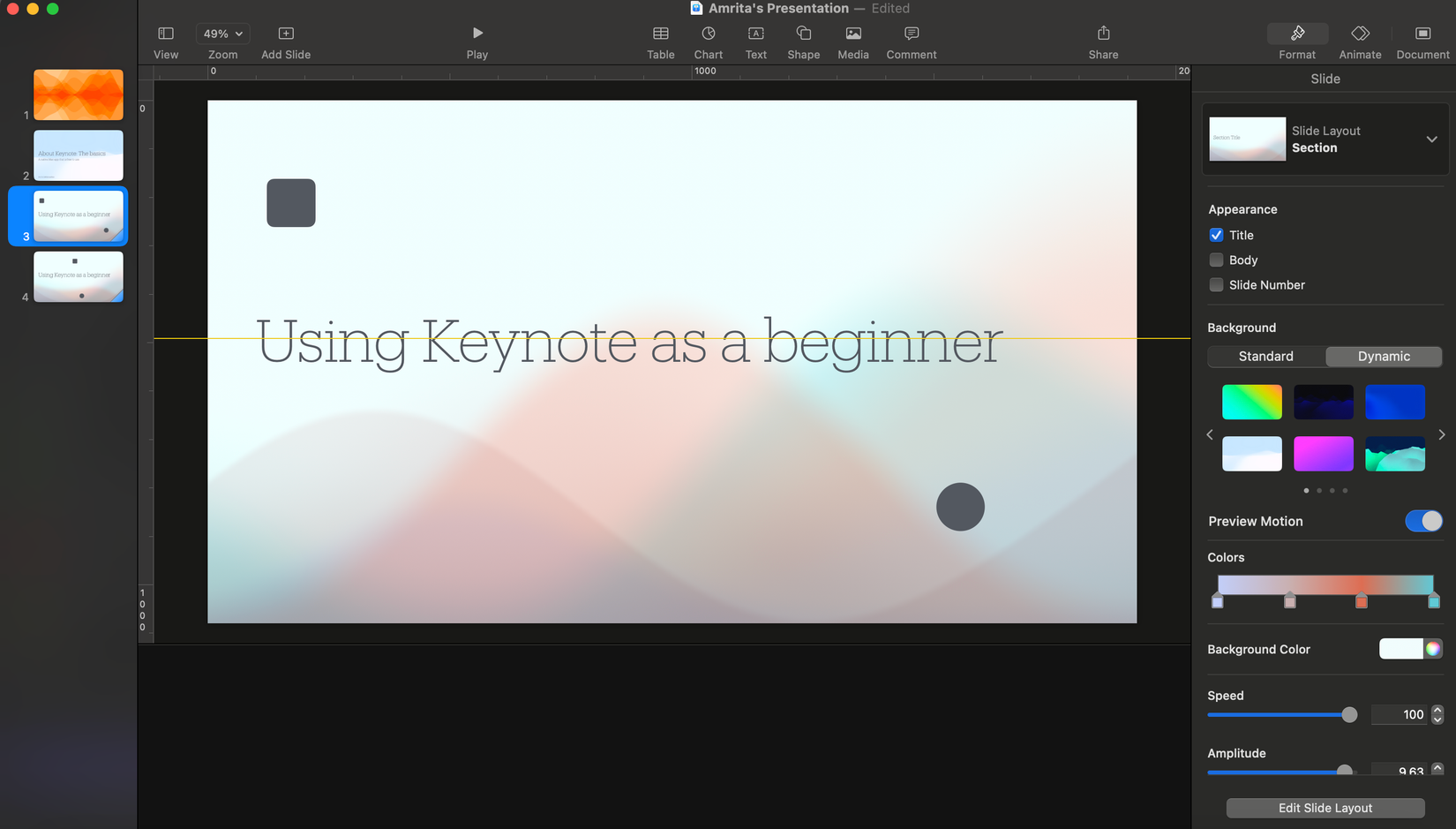Select slide 2 in the navigator
Image resolution: width=1456 pixels, height=829 pixels.
pos(79,155)
